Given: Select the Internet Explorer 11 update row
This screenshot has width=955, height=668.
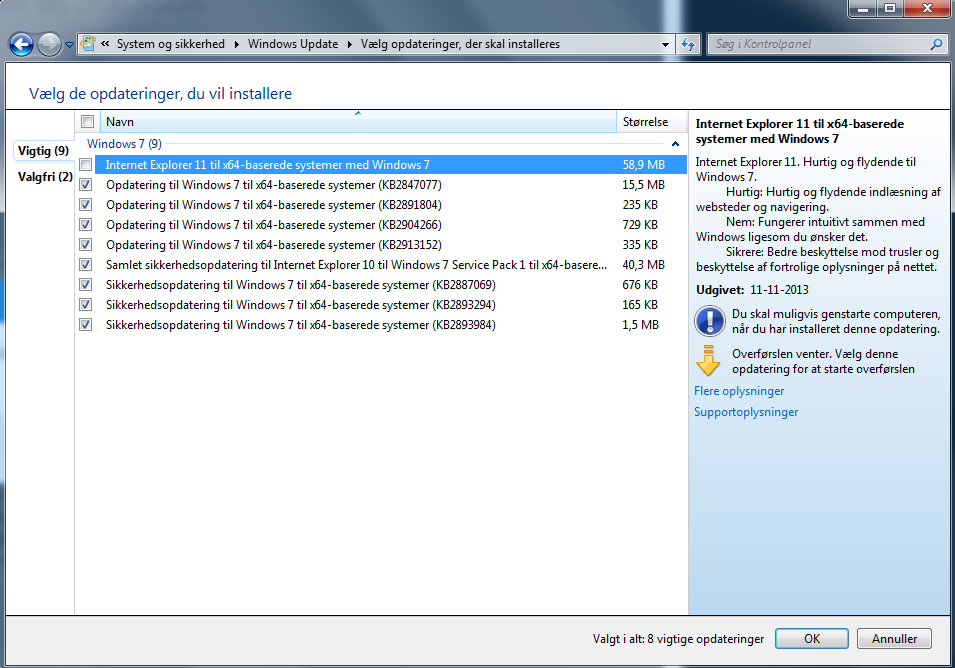Looking at the screenshot, I should (390, 164).
